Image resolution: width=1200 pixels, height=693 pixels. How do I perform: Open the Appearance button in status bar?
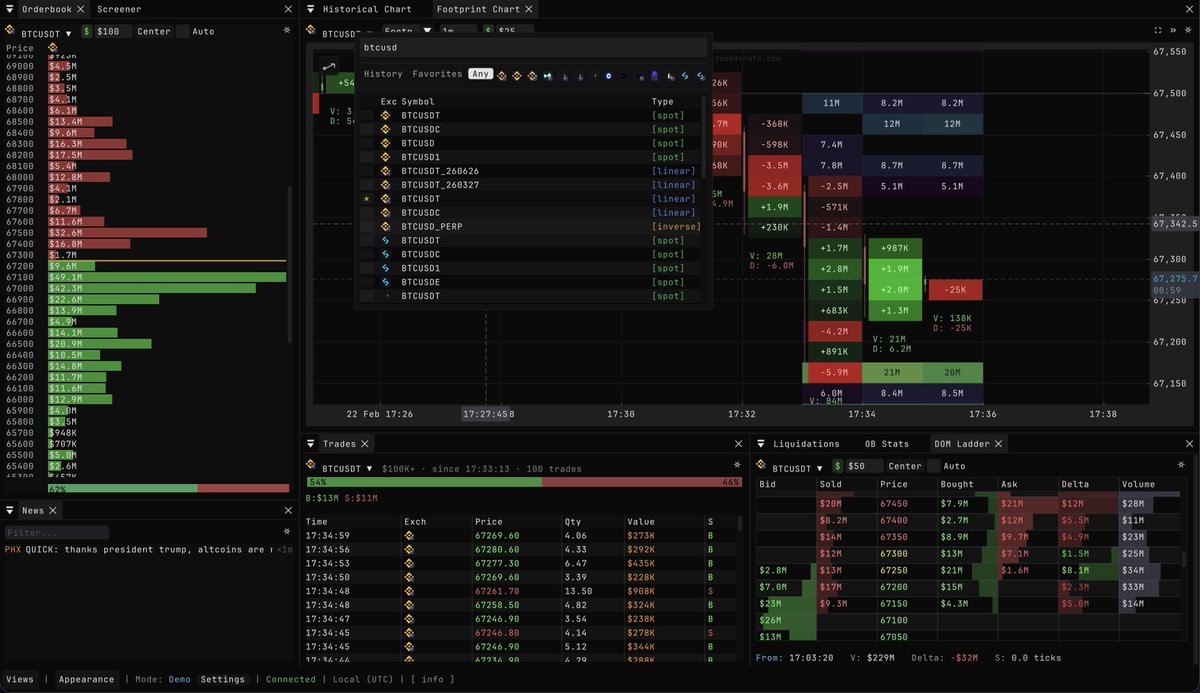pos(87,679)
